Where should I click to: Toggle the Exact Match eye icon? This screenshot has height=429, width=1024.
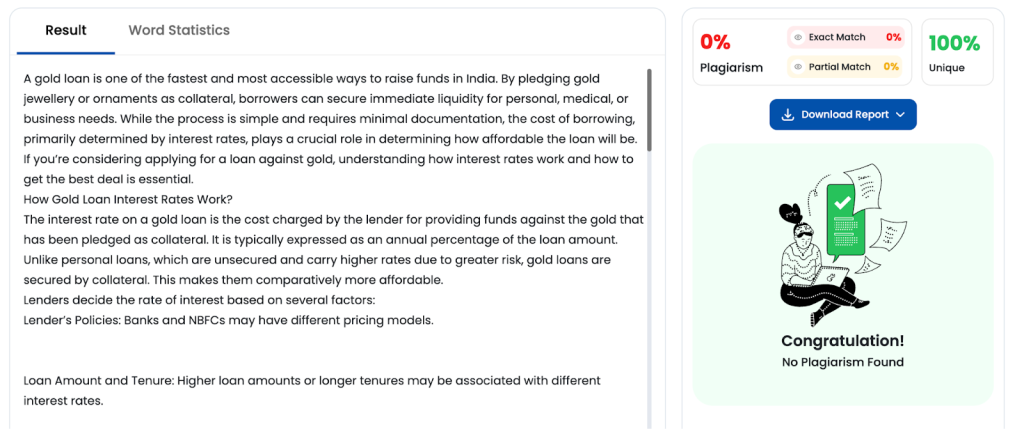798,37
